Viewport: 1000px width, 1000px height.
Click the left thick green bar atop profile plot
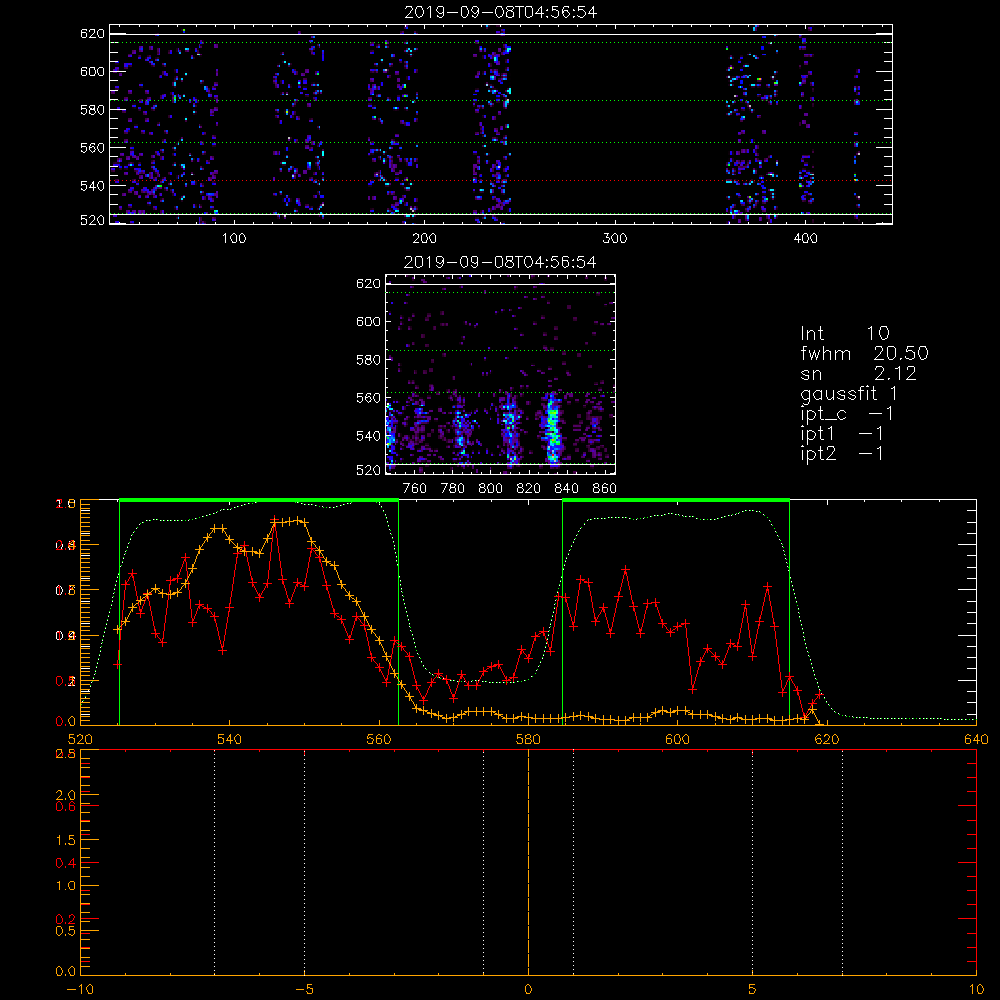click(259, 501)
